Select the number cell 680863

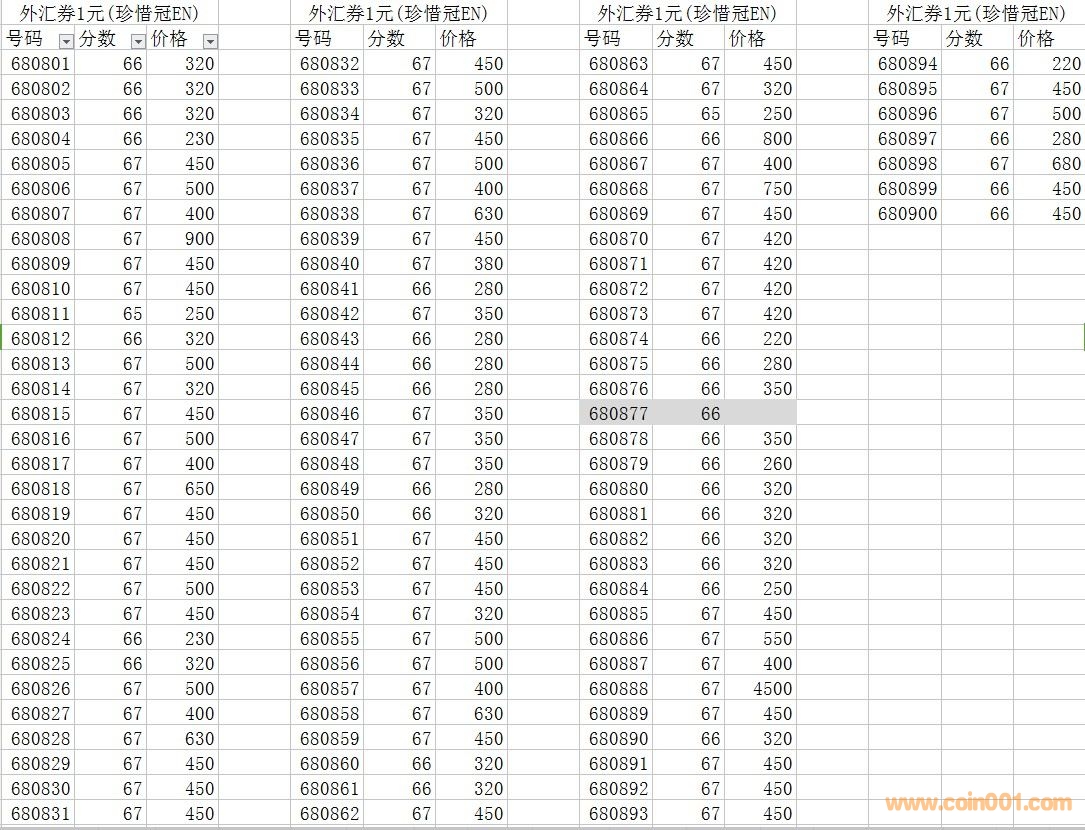pyautogui.click(x=618, y=63)
